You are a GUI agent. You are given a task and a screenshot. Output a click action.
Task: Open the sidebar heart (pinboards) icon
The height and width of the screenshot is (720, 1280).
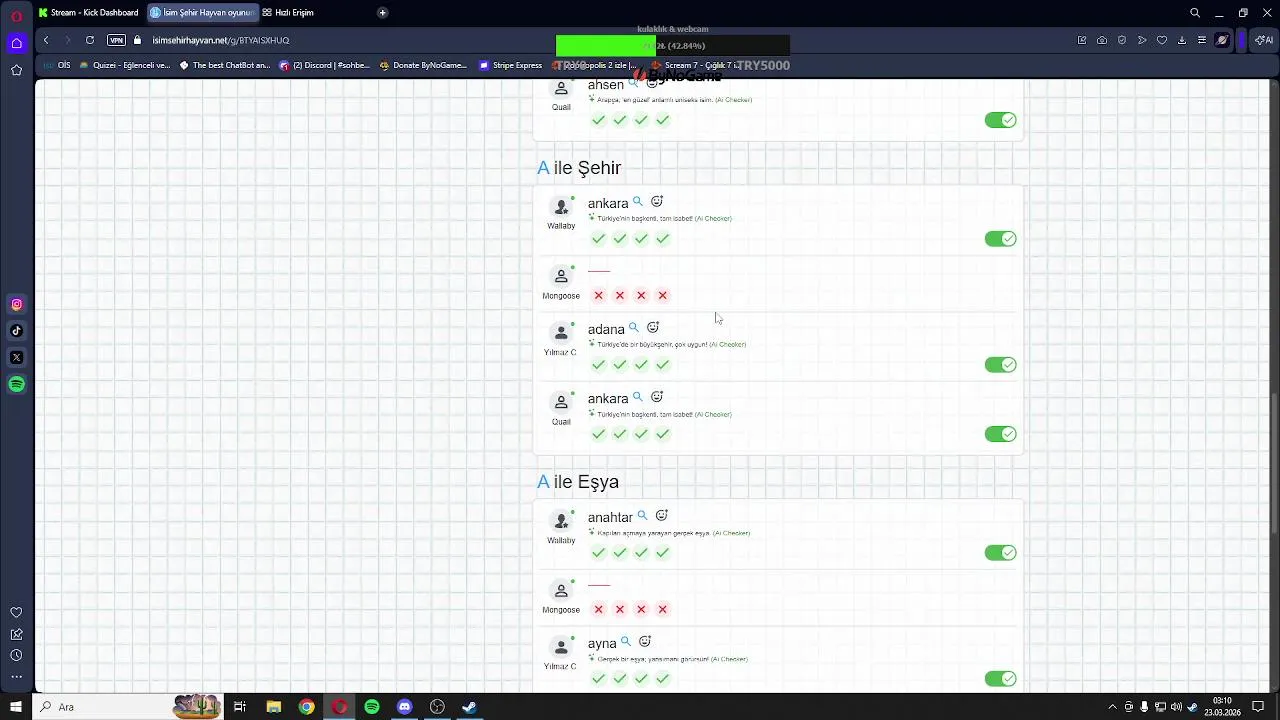16,612
